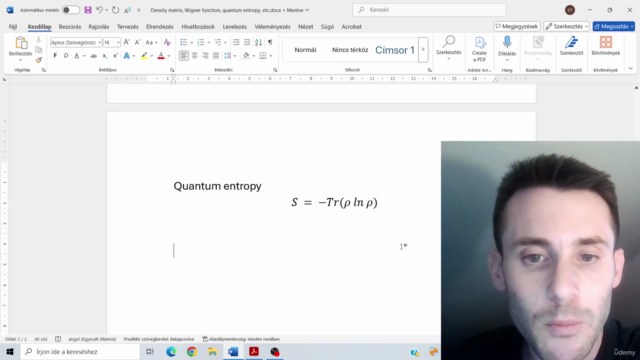
Task: Open the Nézet tab
Action: (305, 27)
